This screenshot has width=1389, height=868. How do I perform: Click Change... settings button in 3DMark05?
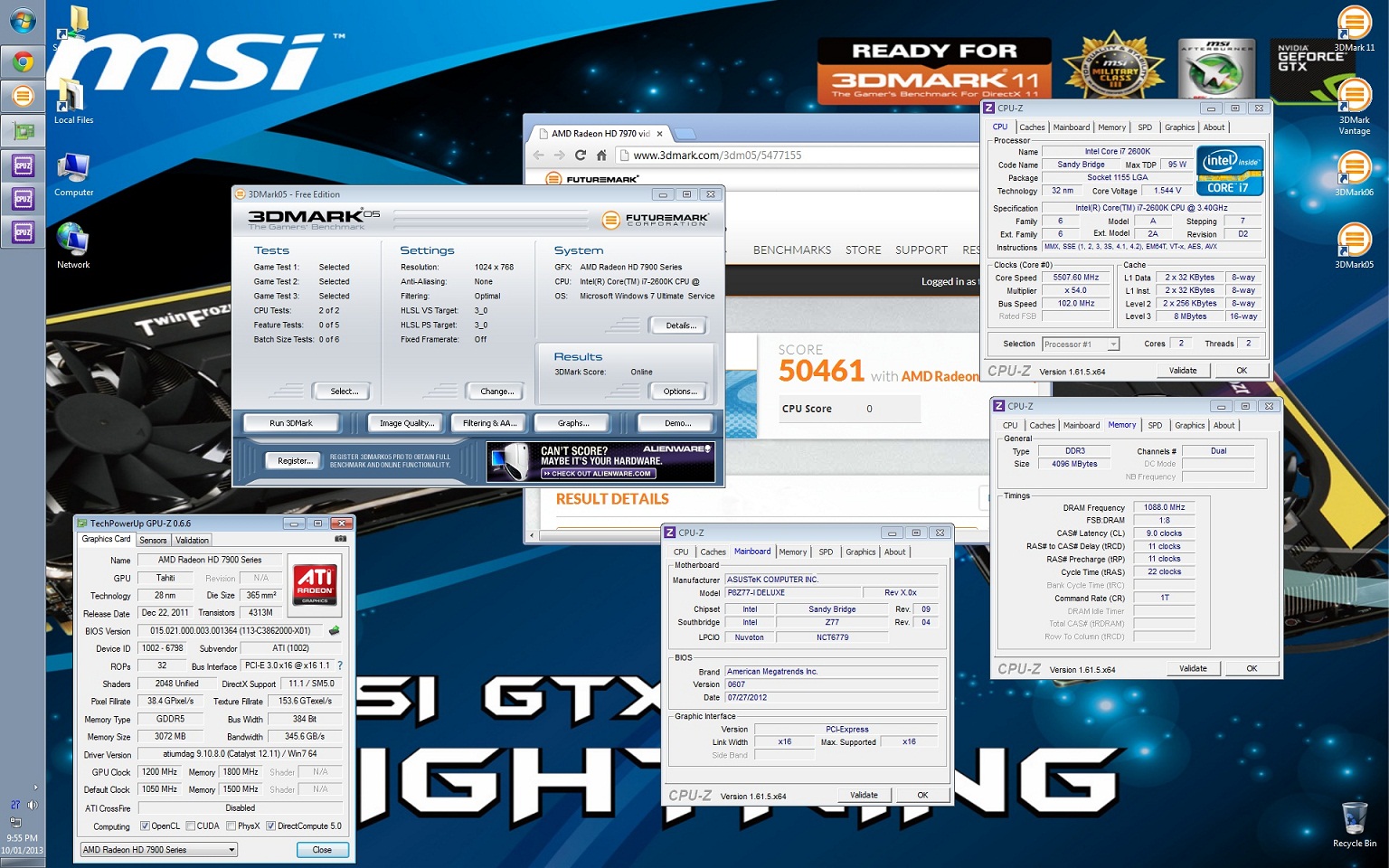tap(496, 392)
